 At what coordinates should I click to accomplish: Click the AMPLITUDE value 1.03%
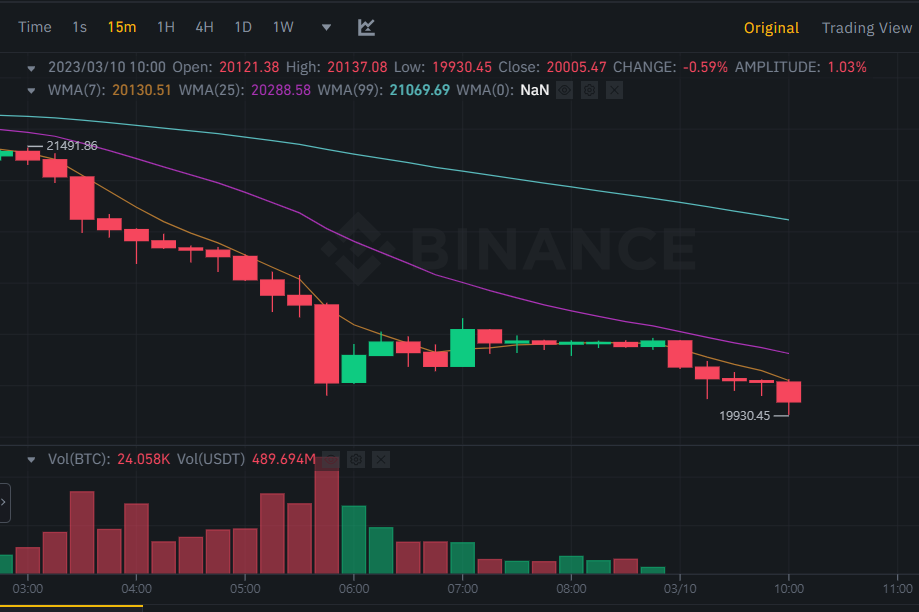coord(847,67)
